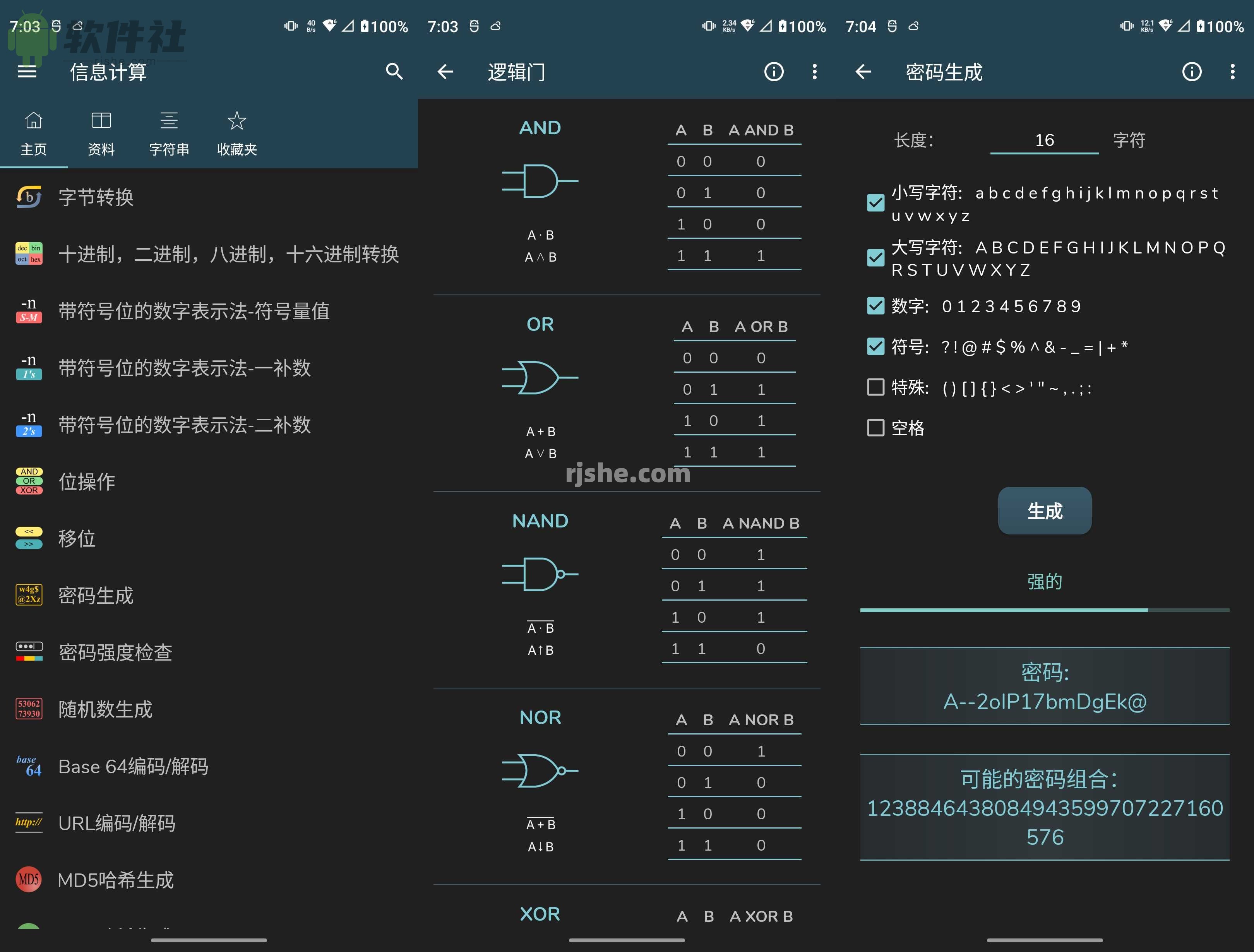
Task: Open the overflow menu on 密码生成 page
Action: (1232, 72)
